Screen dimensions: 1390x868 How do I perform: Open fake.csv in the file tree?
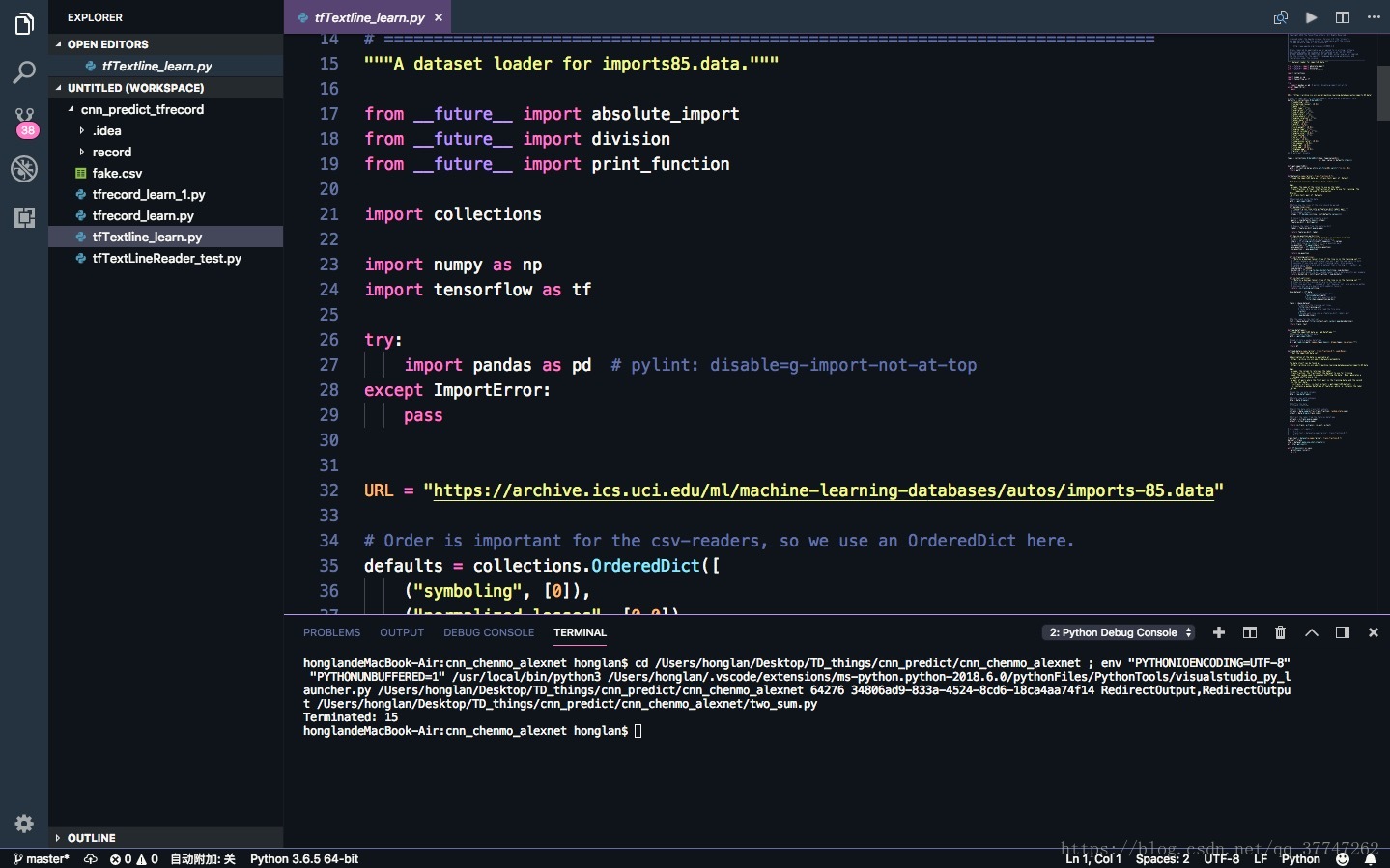coord(166,173)
